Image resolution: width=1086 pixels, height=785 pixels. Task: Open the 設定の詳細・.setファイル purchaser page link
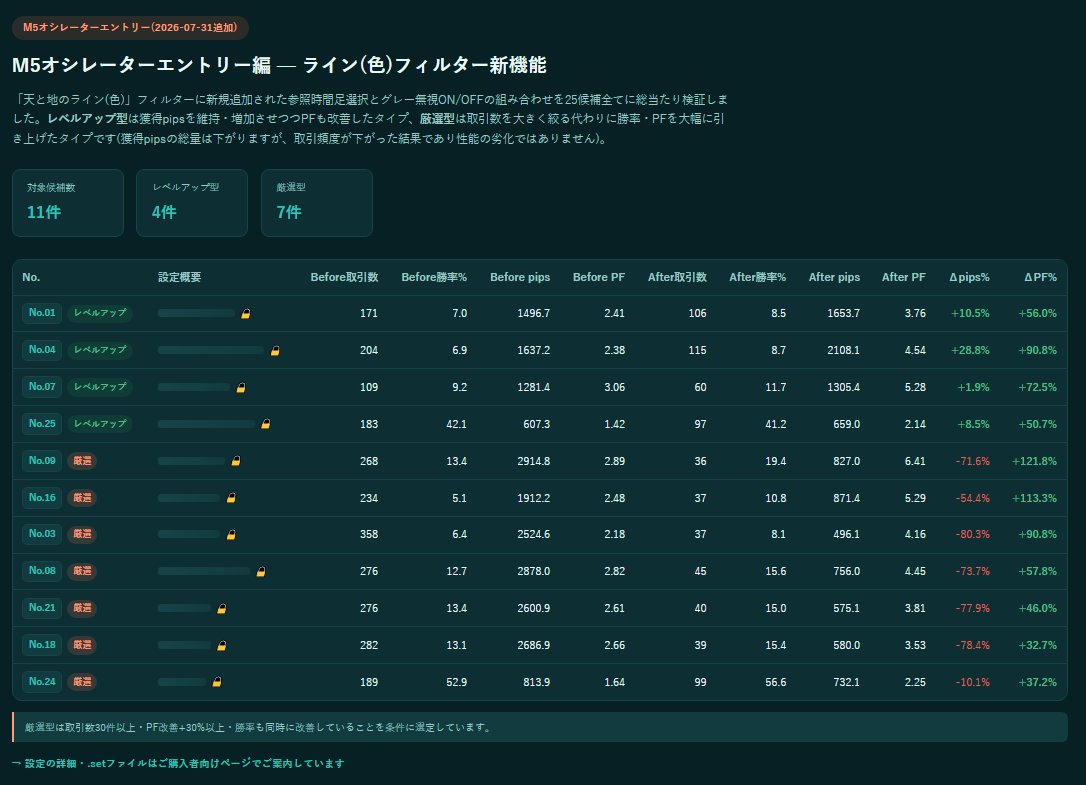[178, 763]
